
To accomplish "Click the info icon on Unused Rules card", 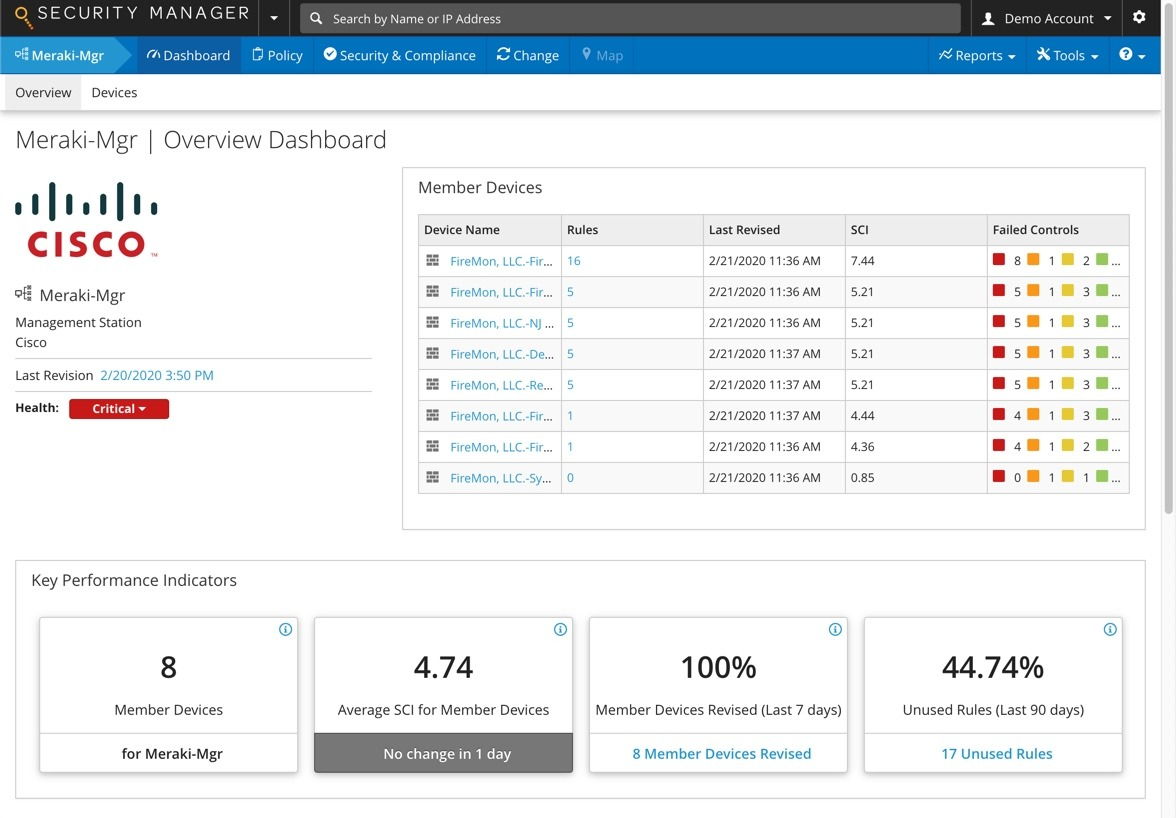I will pos(1110,629).
